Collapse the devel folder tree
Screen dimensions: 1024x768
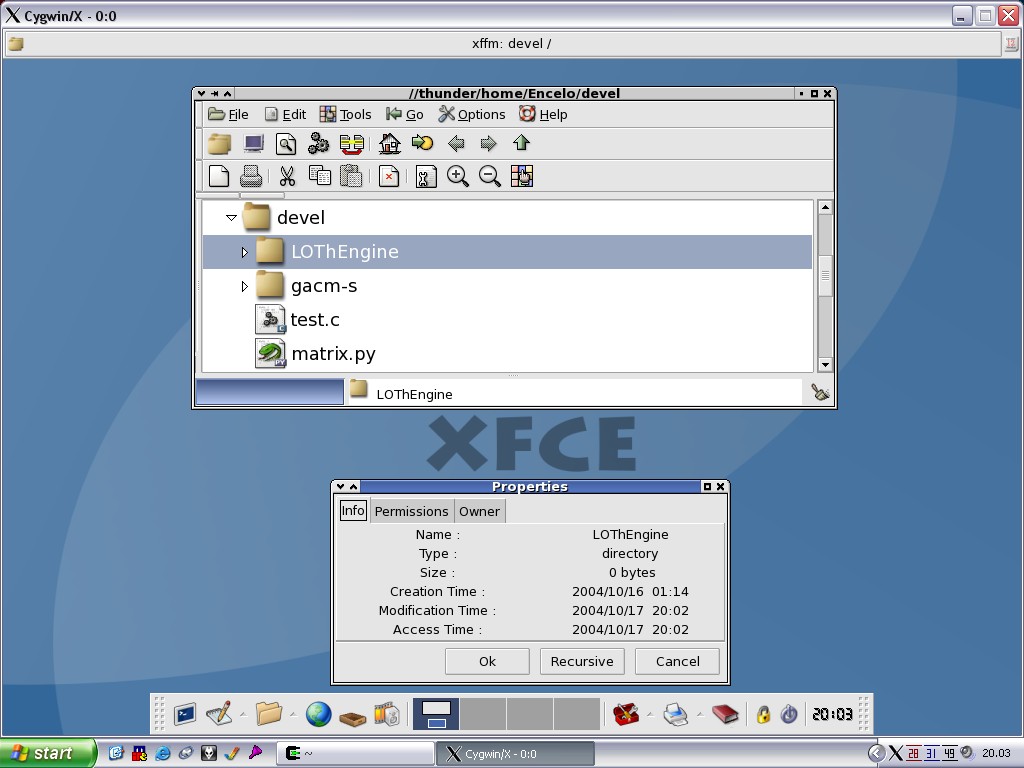point(231,217)
